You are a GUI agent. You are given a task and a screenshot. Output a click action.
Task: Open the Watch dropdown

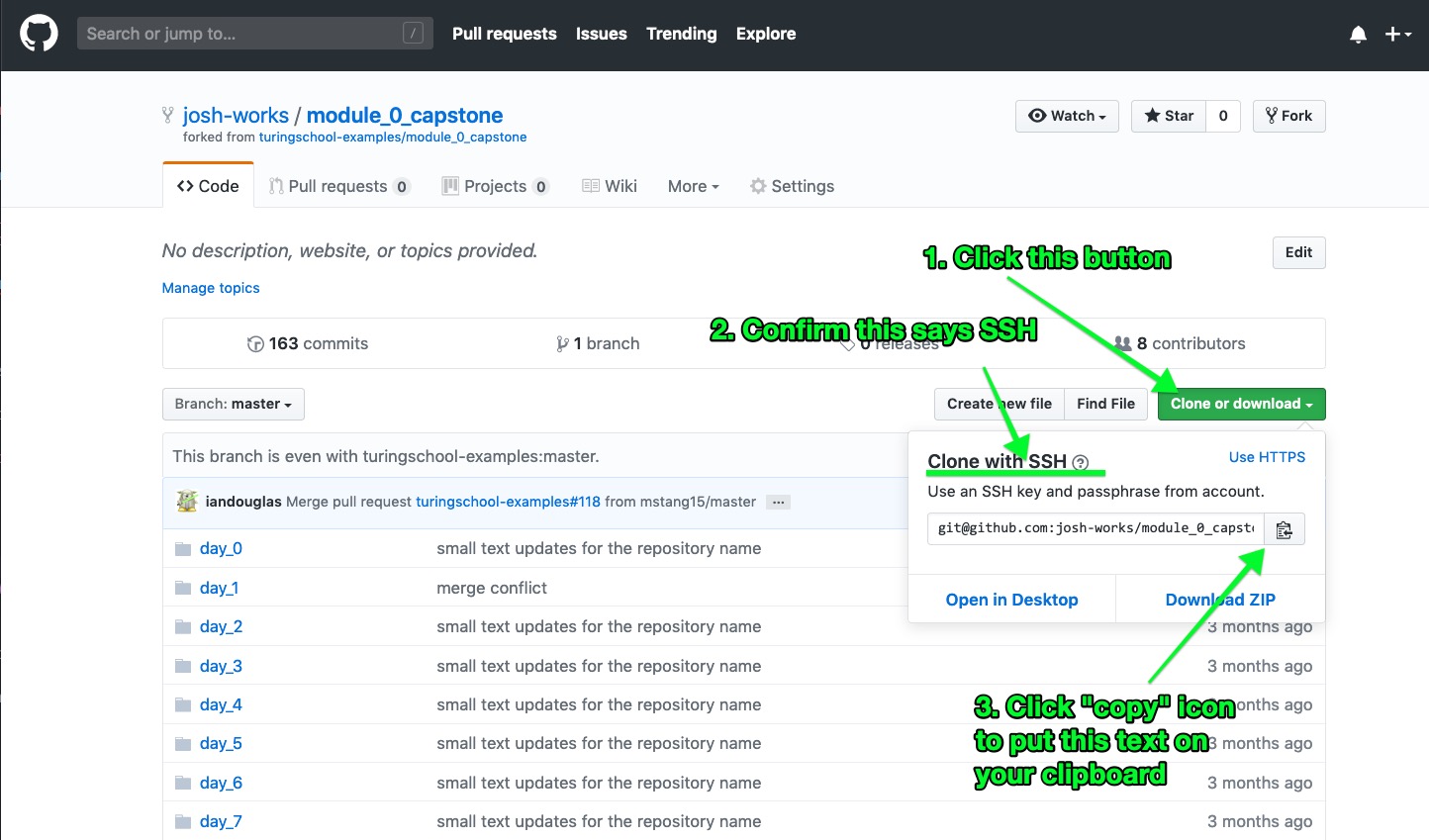pos(1067,116)
